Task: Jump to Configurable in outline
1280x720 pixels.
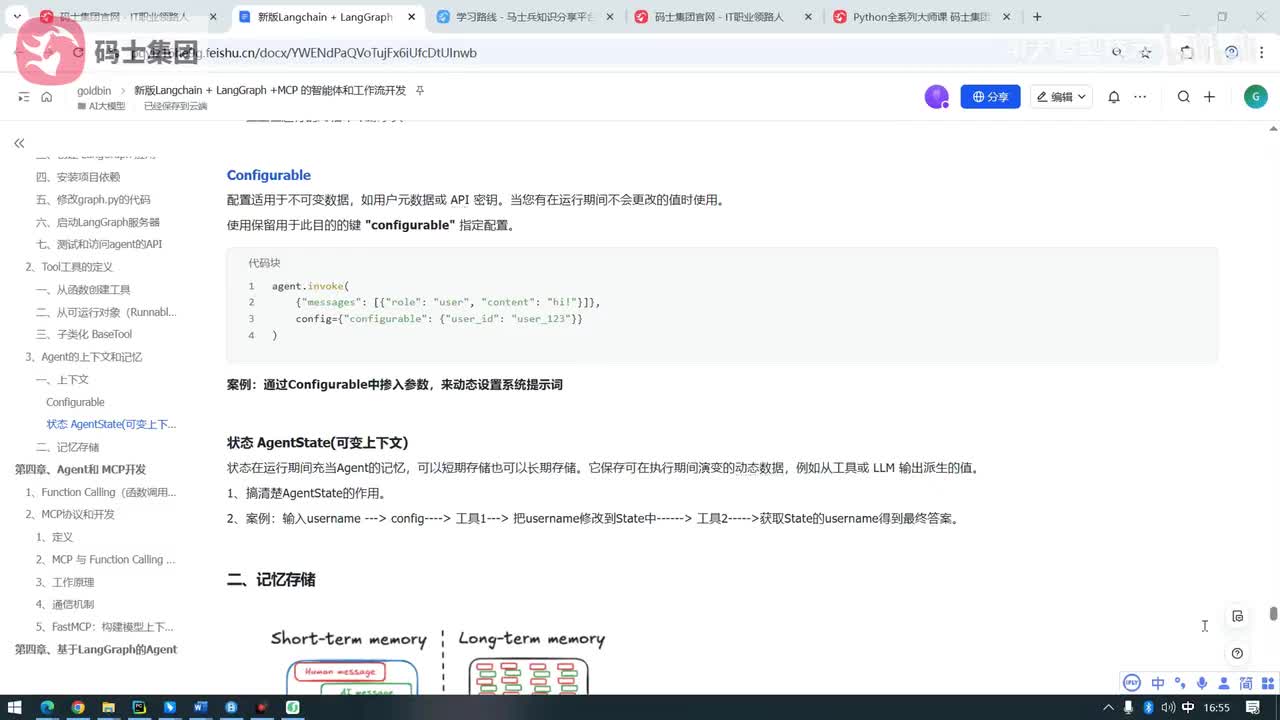Action: (75, 402)
